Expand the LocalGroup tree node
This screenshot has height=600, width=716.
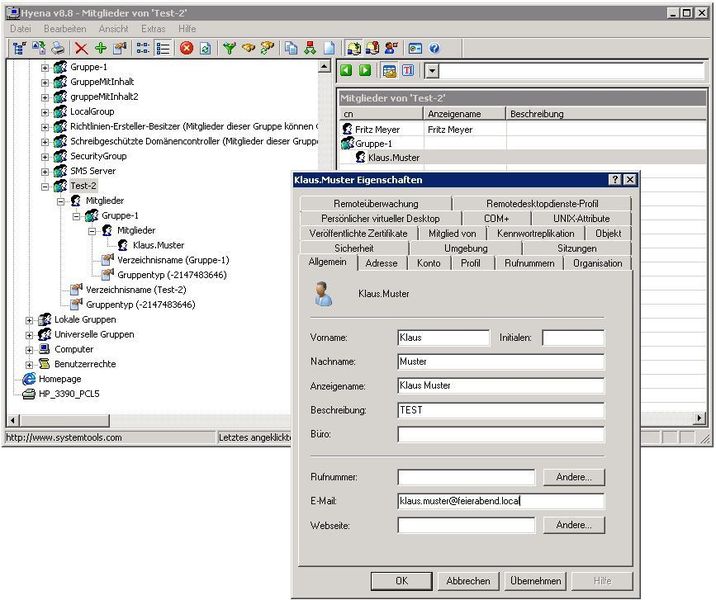(45, 112)
